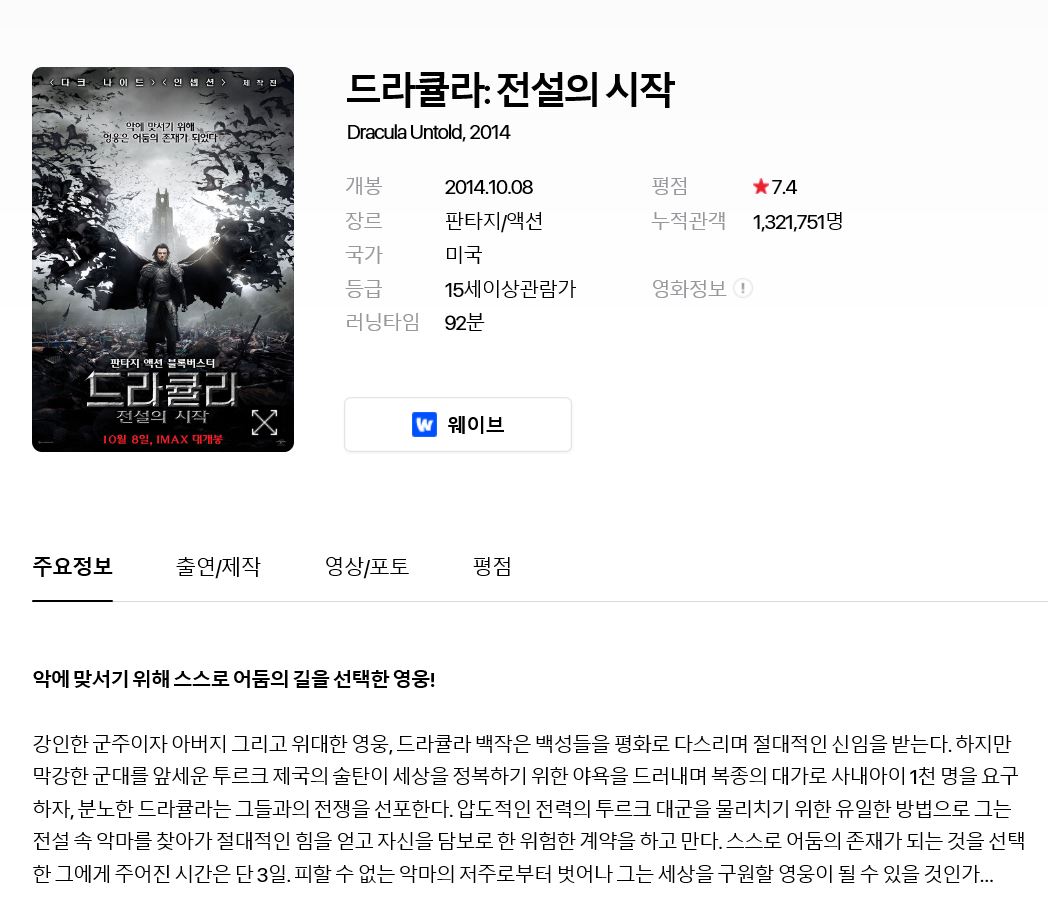Click the 1,321,751명 audience count
Screen dimensions: 1048x920
click(798, 221)
